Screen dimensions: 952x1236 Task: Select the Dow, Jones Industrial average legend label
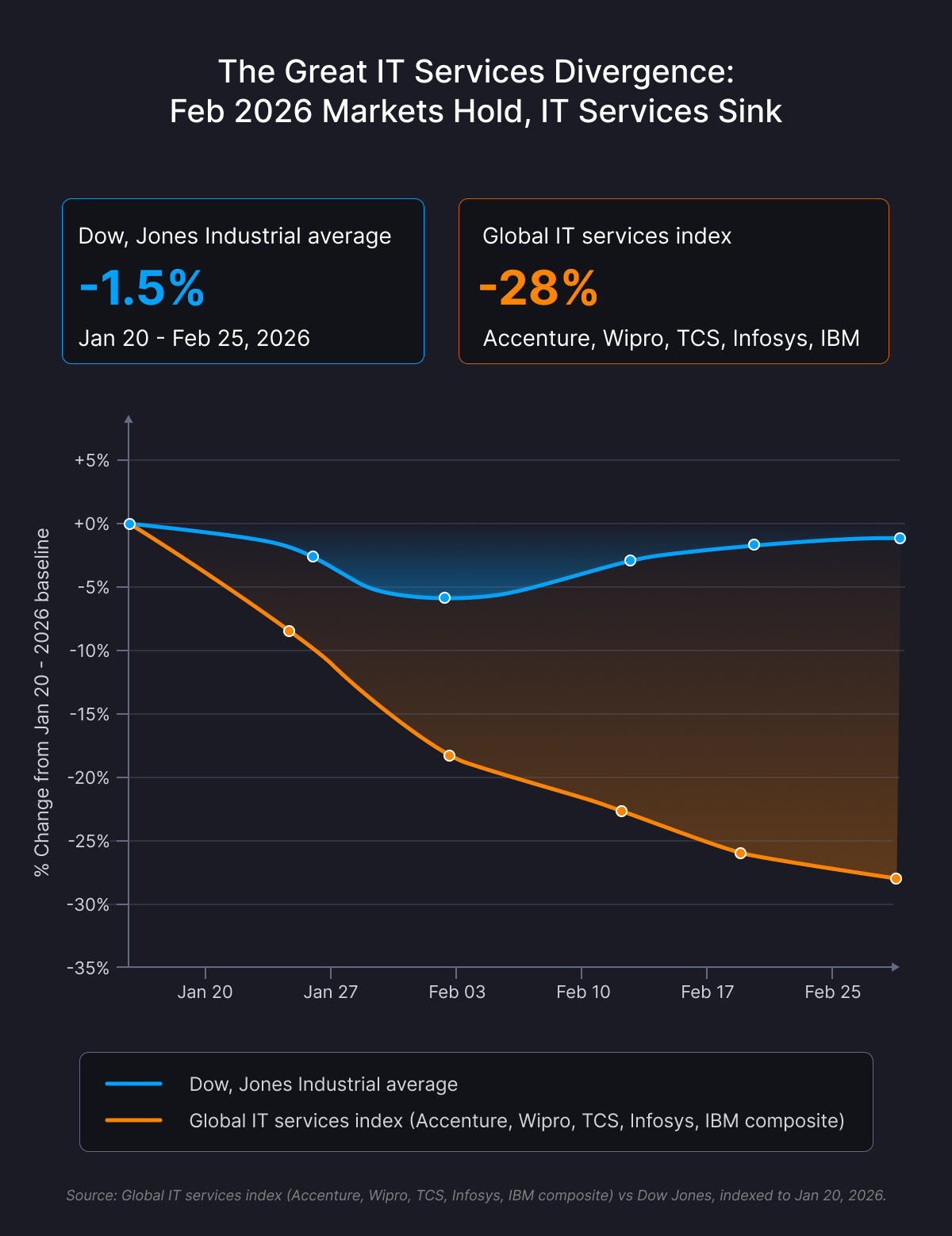coord(324,1084)
